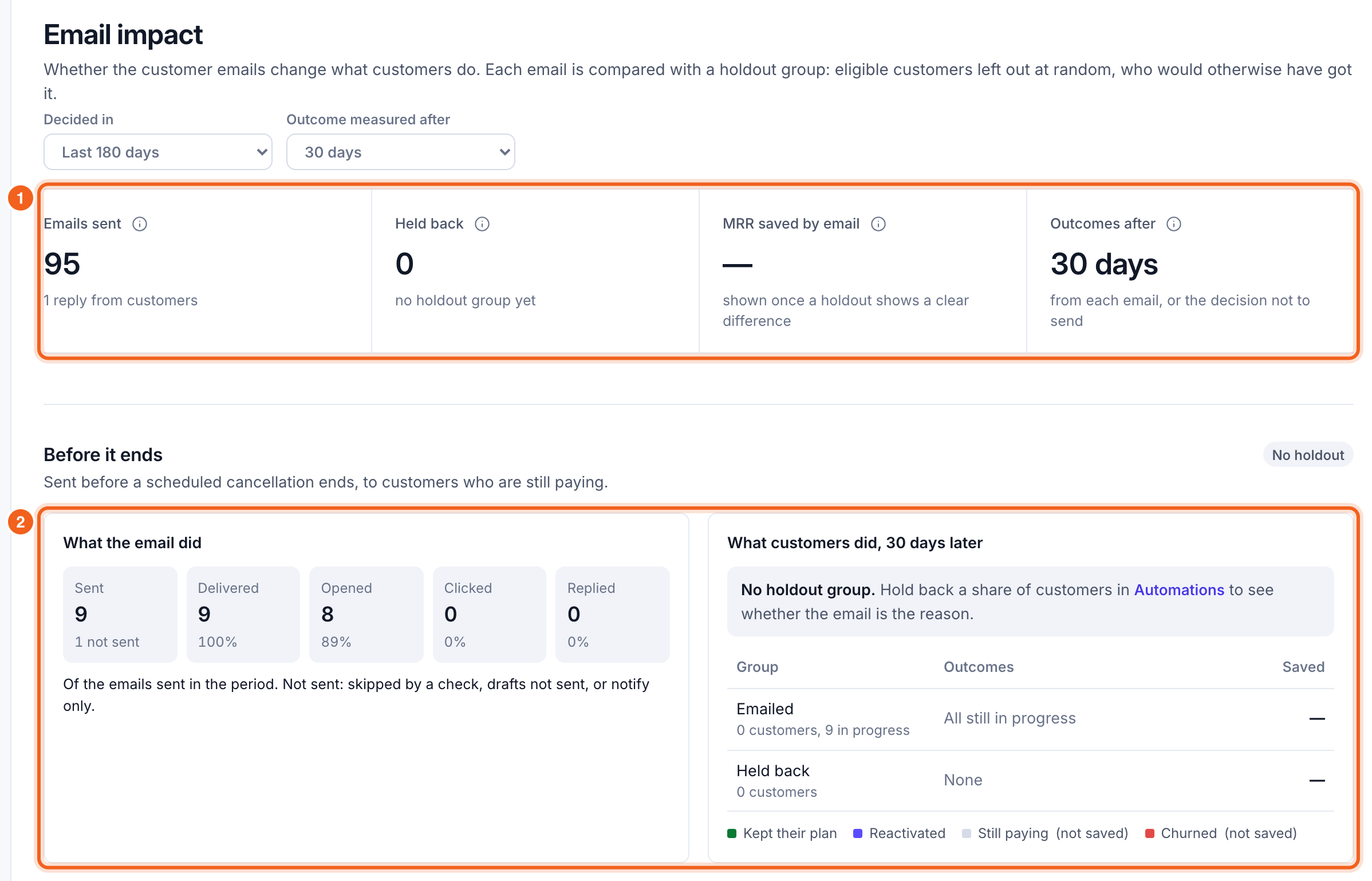Select the Sent stat card
This screenshot has width=1372, height=881.
[120, 615]
